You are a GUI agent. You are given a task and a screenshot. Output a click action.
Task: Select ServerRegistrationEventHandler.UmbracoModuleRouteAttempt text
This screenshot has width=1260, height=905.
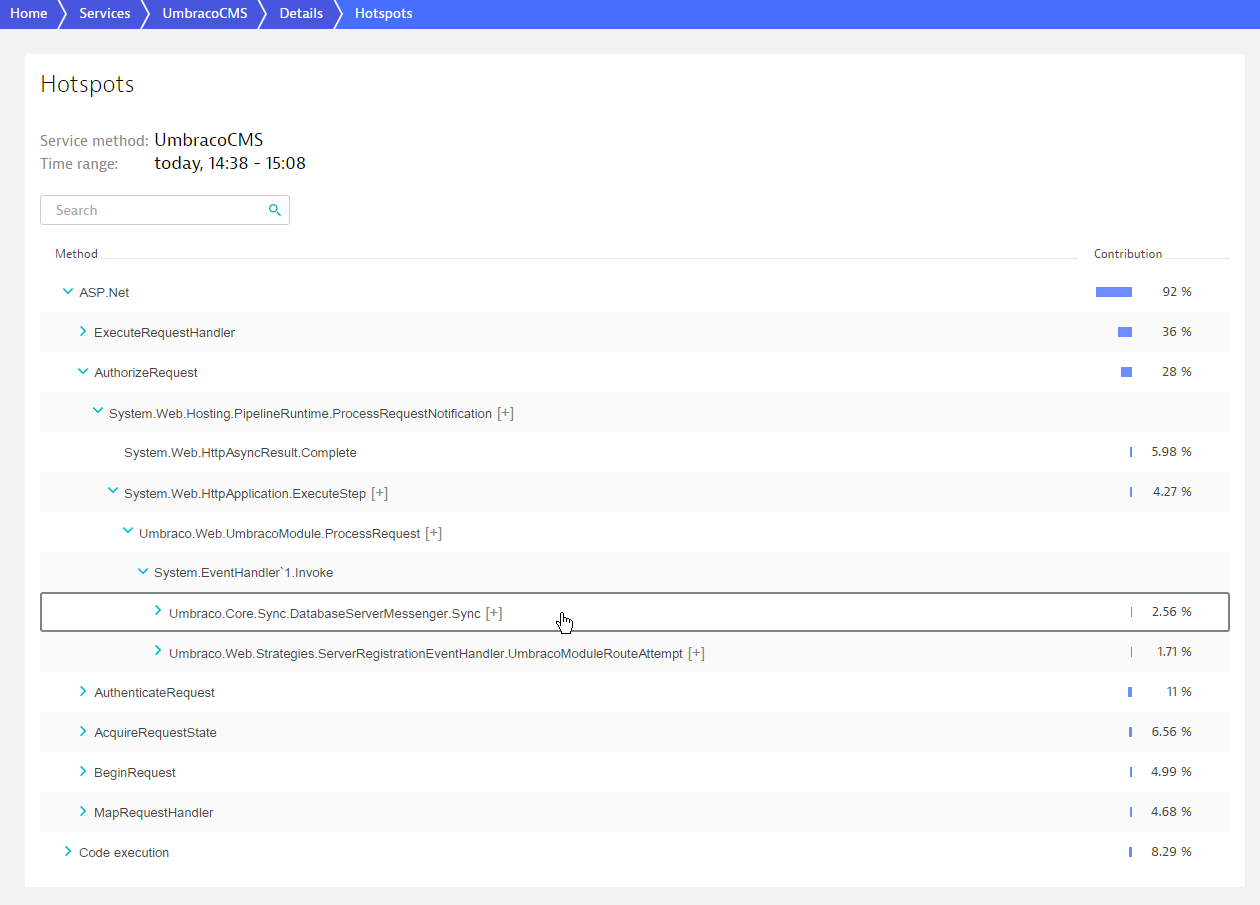[x=426, y=653]
